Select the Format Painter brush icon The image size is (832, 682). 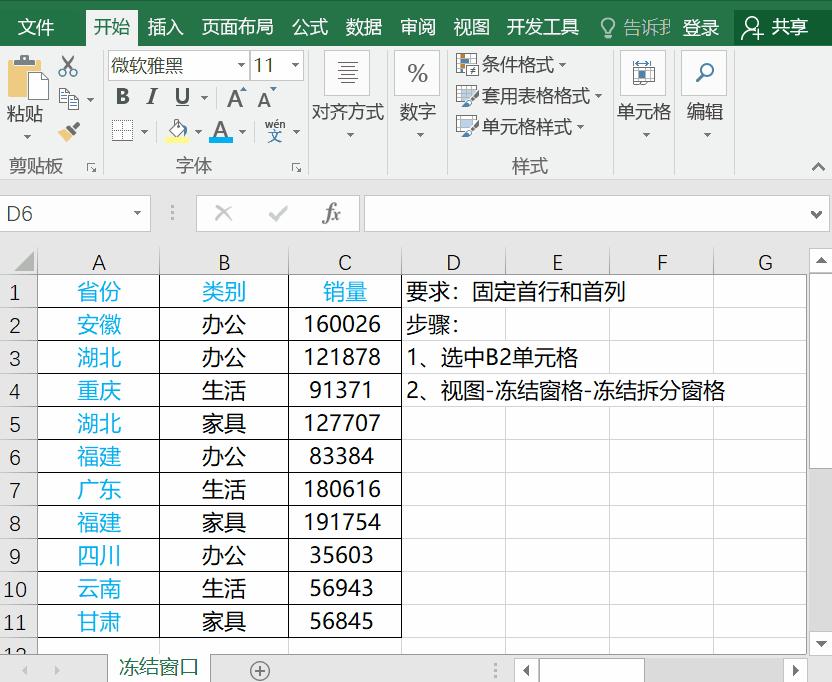pyautogui.click(x=68, y=130)
